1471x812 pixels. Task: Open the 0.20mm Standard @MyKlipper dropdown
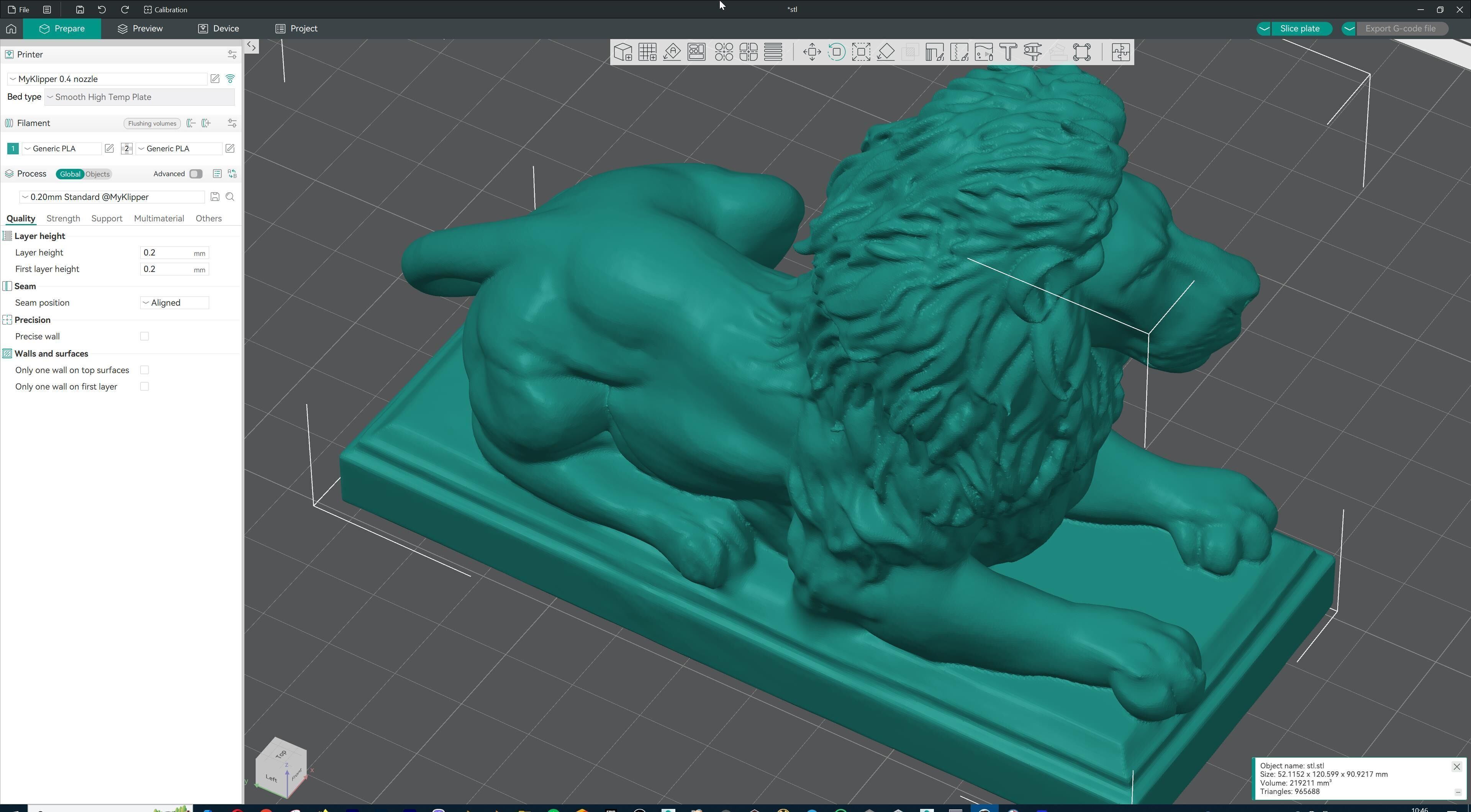(112, 197)
